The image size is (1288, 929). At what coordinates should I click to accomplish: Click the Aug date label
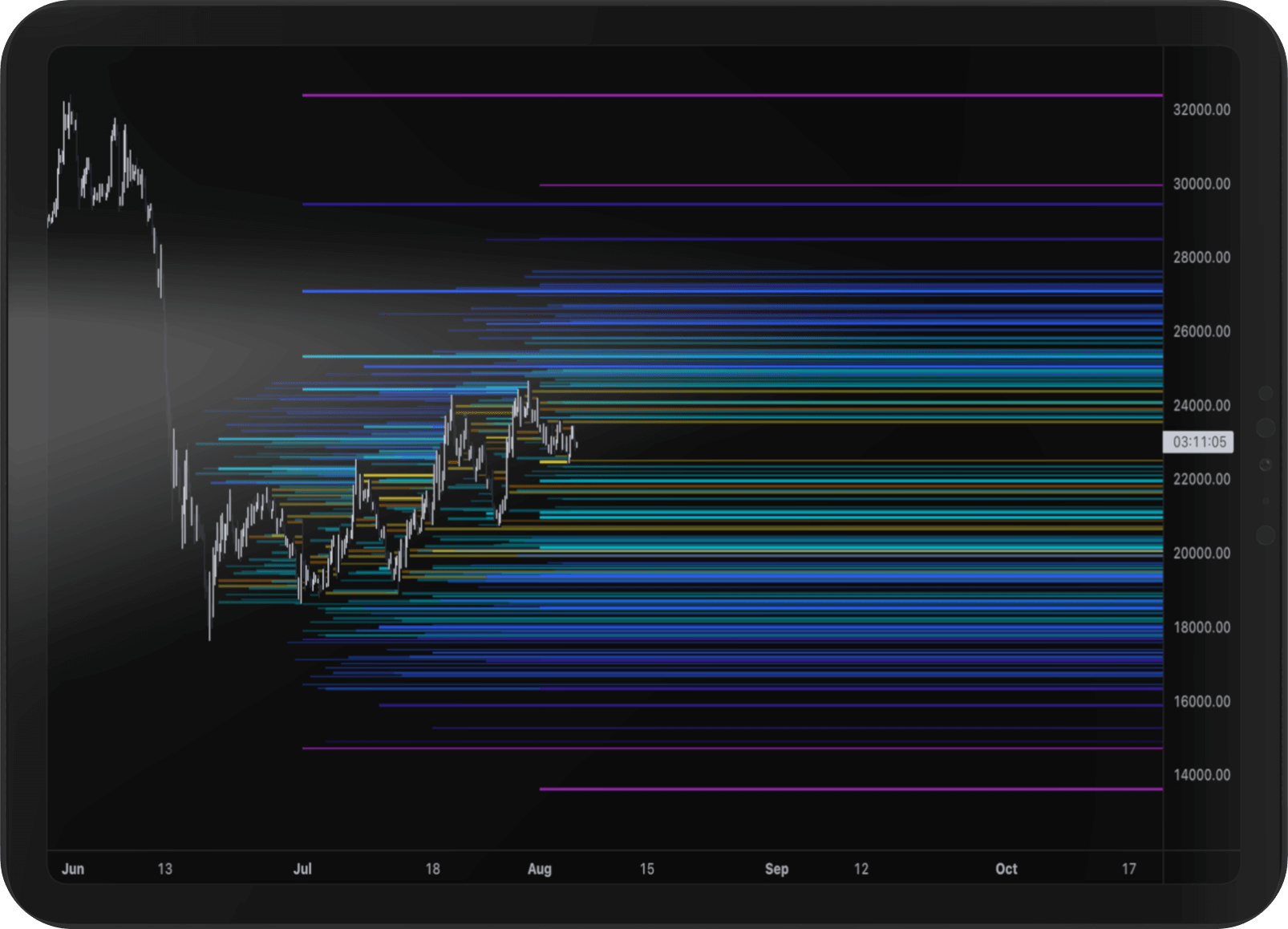click(x=540, y=869)
